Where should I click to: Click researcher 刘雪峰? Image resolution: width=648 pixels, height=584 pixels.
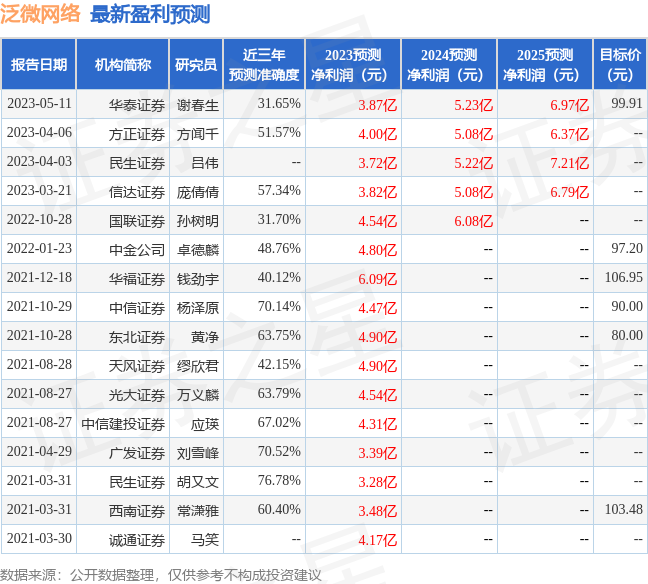point(198,453)
